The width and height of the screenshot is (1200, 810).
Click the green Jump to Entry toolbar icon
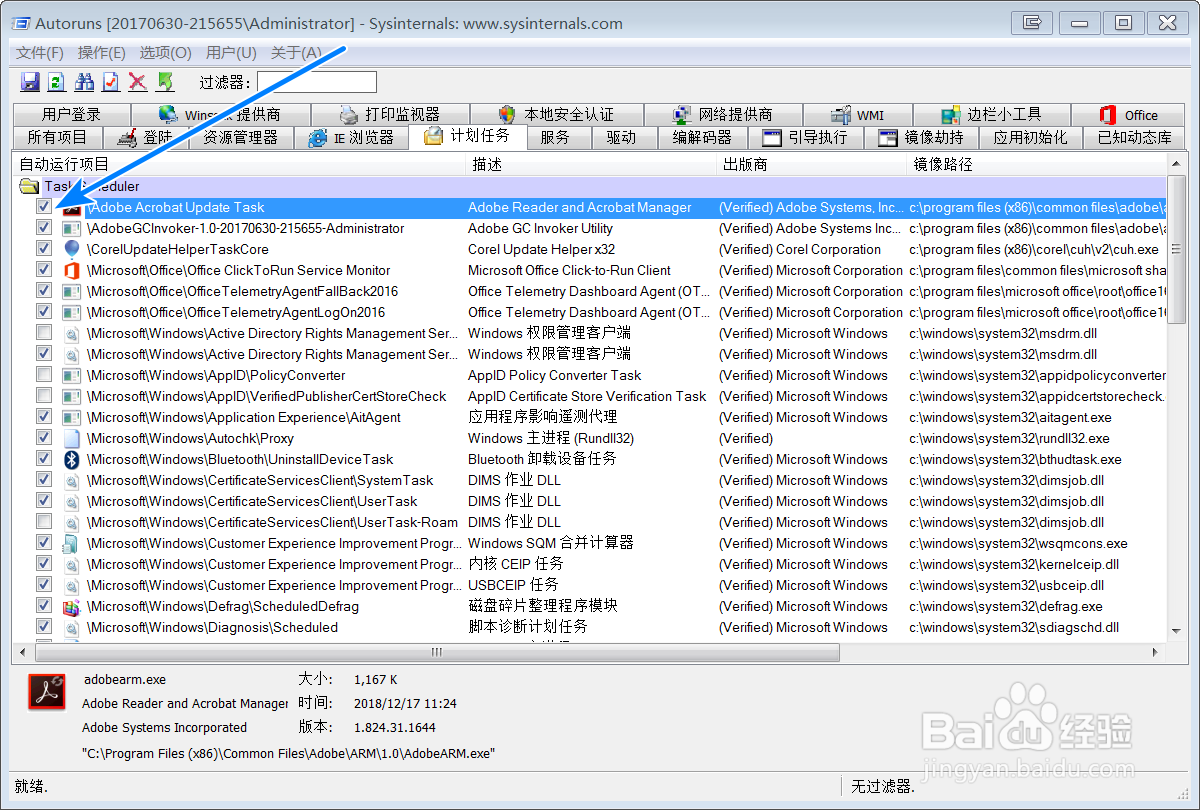(x=165, y=82)
